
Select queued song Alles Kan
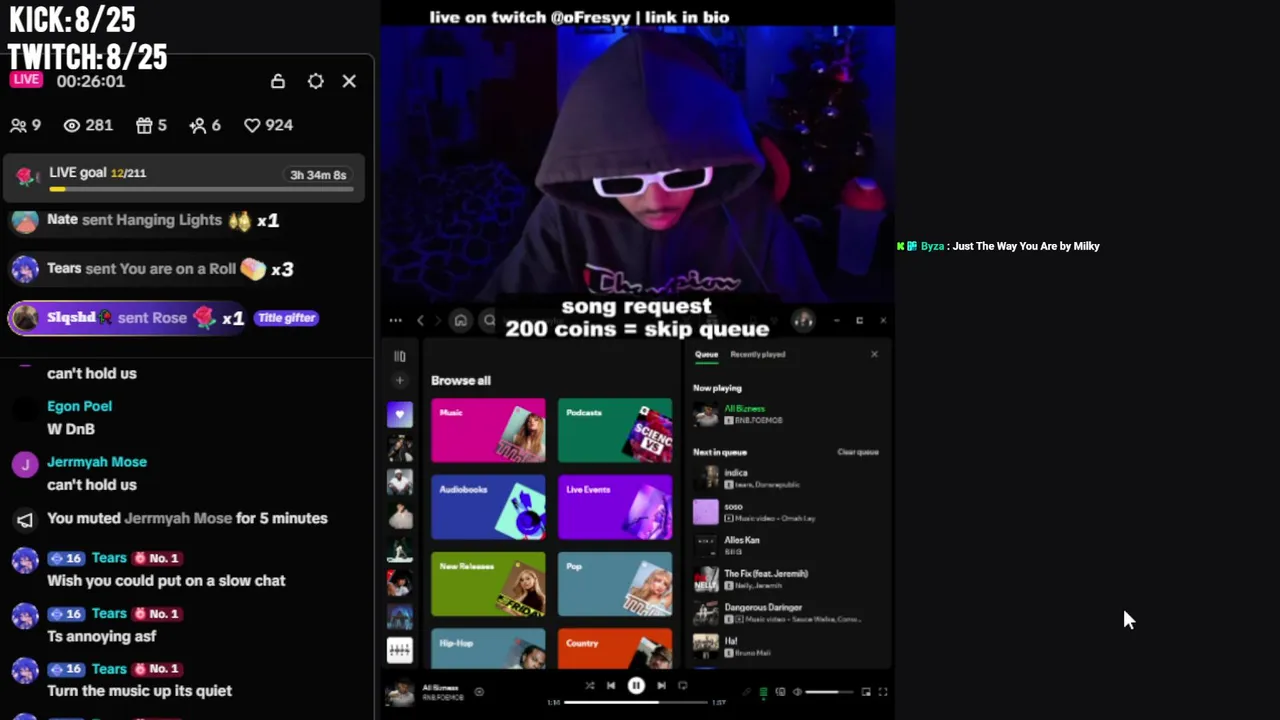[x=786, y=545]
